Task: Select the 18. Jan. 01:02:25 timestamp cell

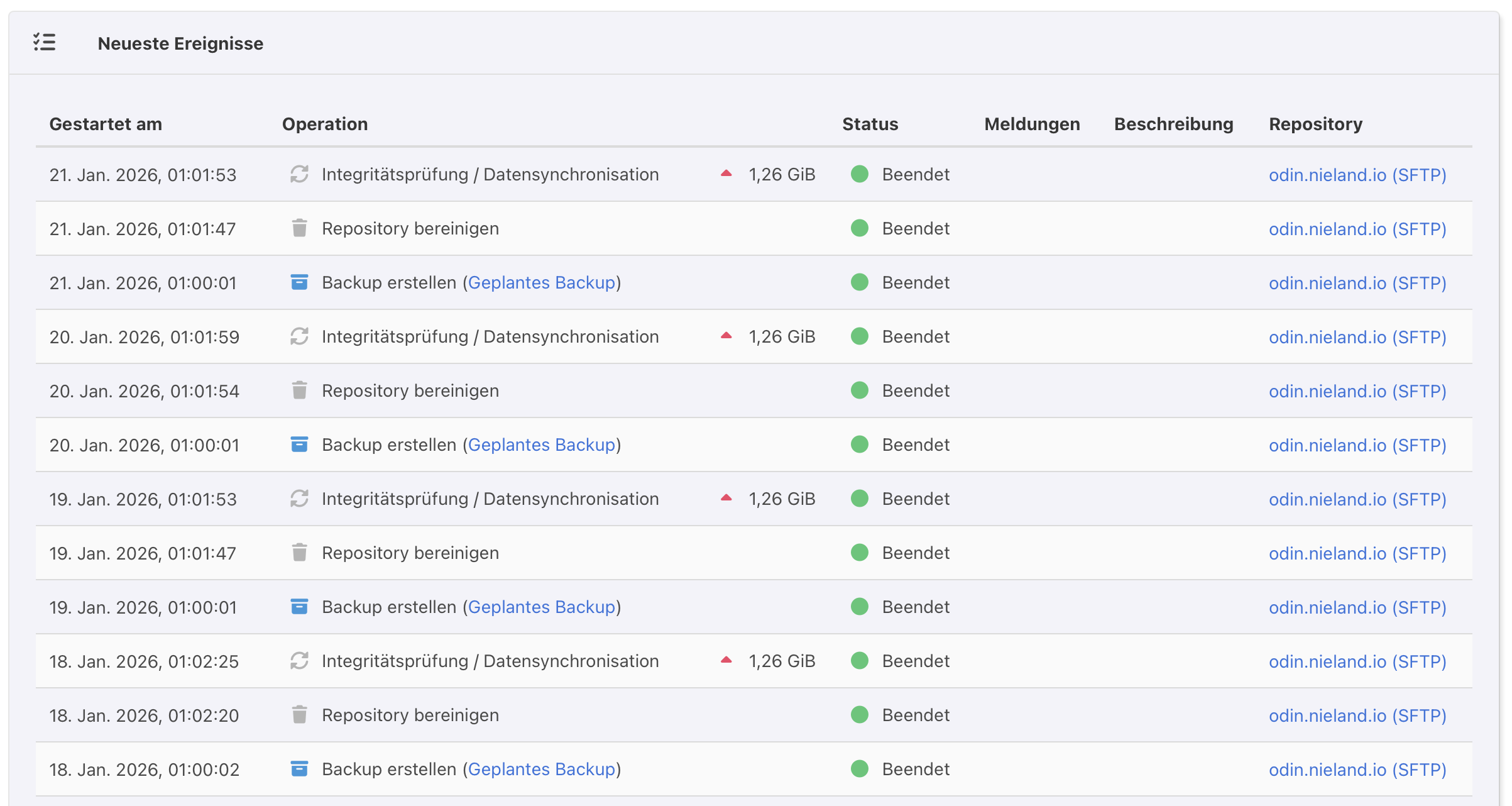Action: (x=144, y=661)
